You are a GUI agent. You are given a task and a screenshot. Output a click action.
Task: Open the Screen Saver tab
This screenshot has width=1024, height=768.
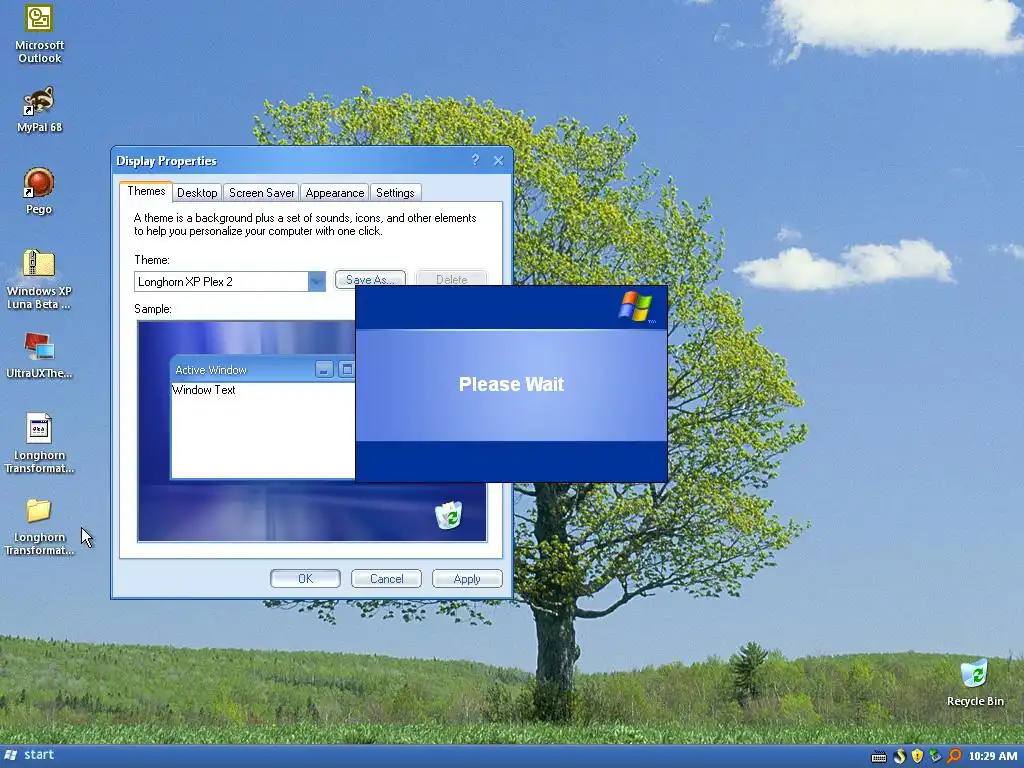[x=261, y=193]
